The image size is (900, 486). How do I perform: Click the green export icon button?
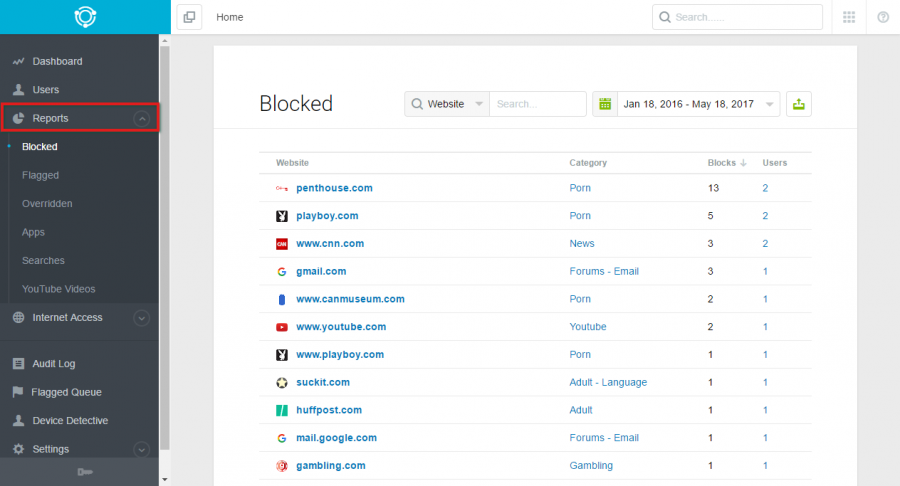tap(798, 104)
